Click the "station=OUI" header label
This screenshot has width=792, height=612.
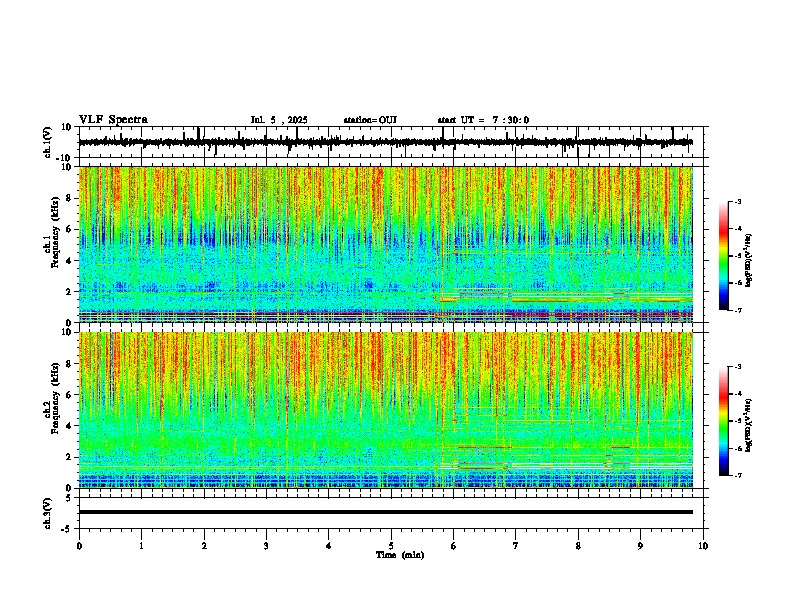pyautogui.click(x=370, y=120)
